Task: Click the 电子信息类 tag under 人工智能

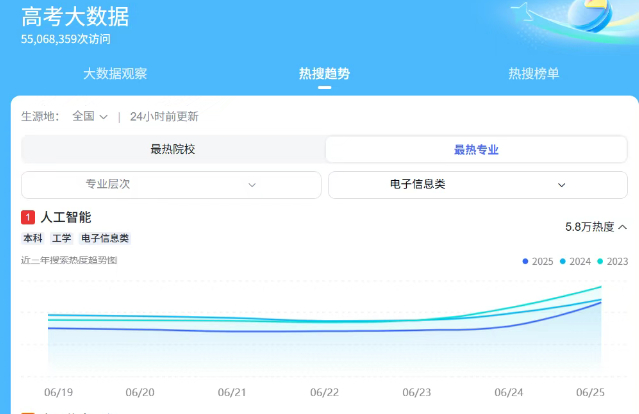Action: click(x=105, y=238)
